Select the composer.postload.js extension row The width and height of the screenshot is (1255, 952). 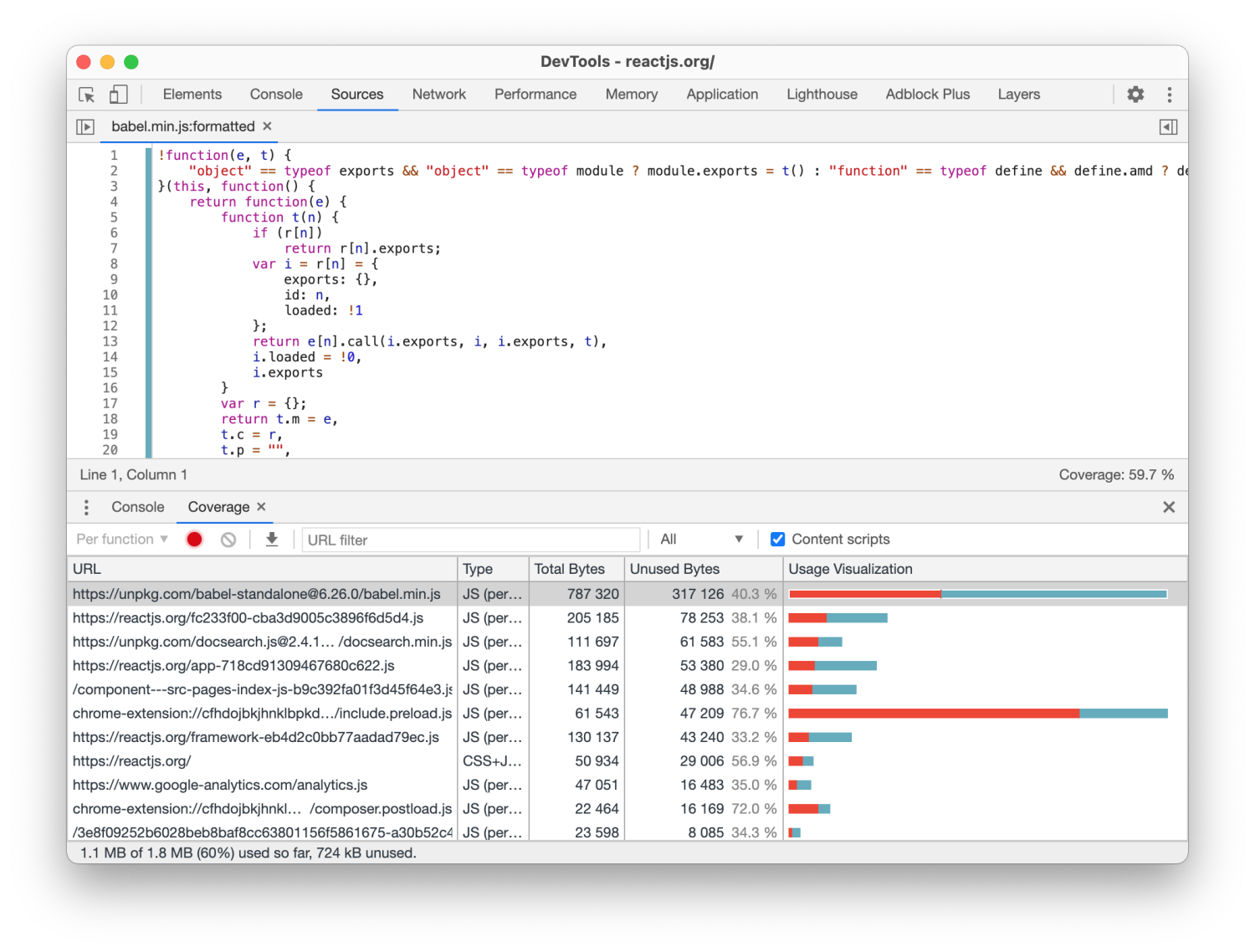pos(627,809)
